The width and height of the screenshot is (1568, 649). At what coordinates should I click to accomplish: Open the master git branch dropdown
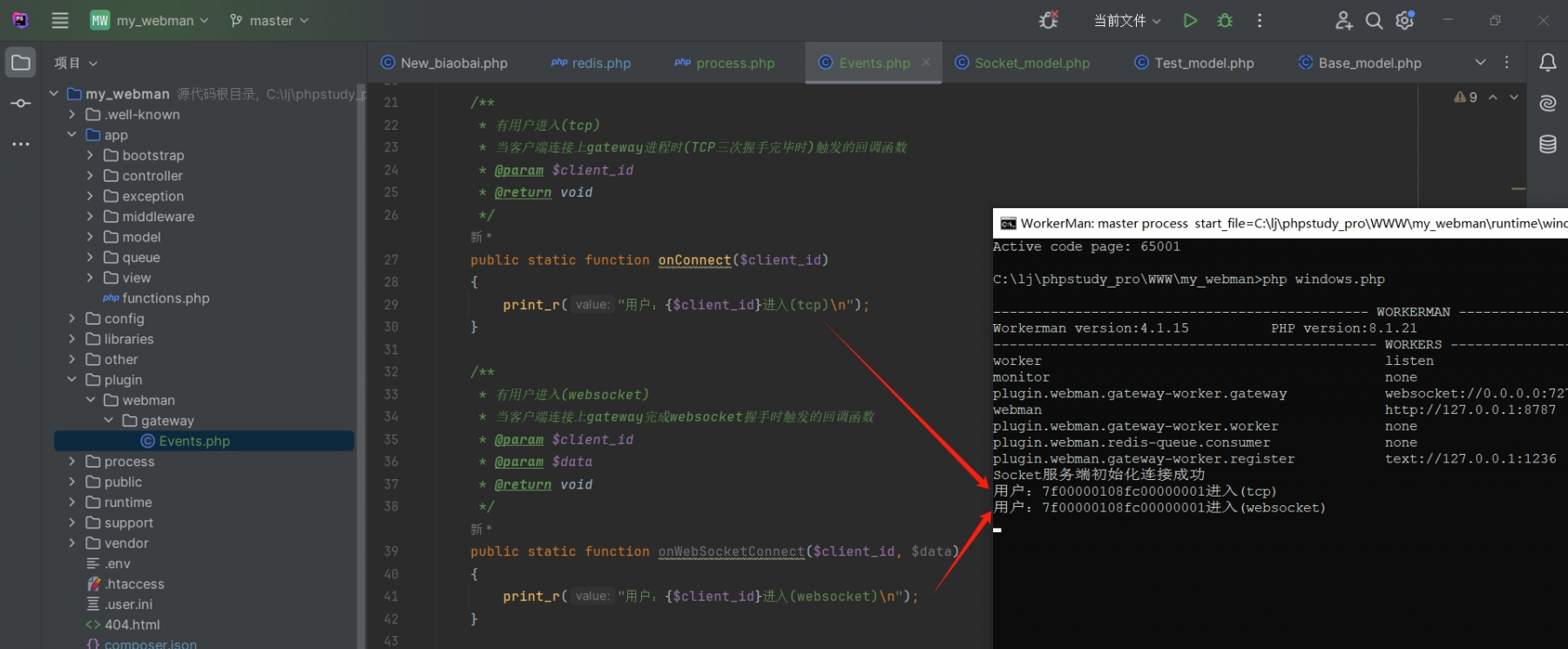(269, 20)
